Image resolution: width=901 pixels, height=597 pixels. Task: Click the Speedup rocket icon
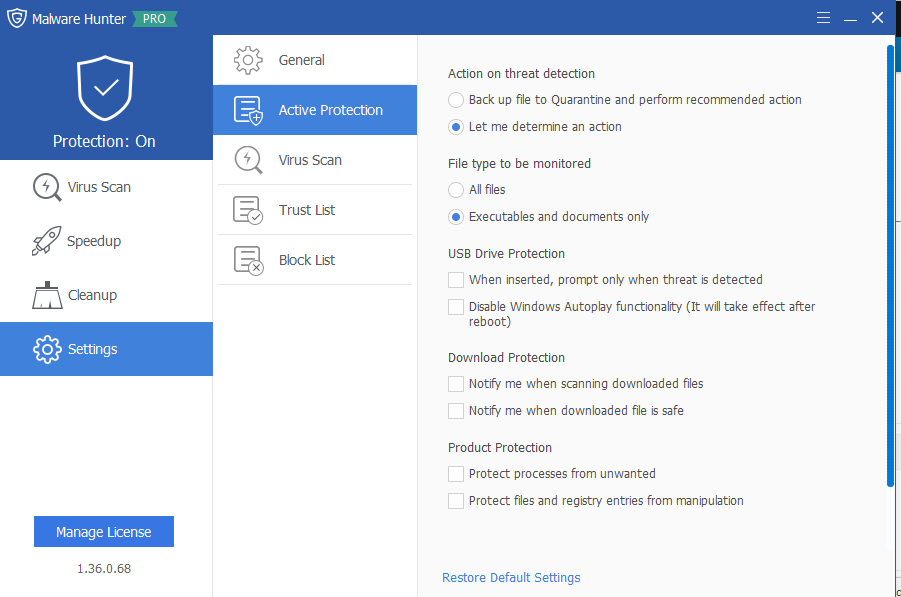[x=47, y=241]
